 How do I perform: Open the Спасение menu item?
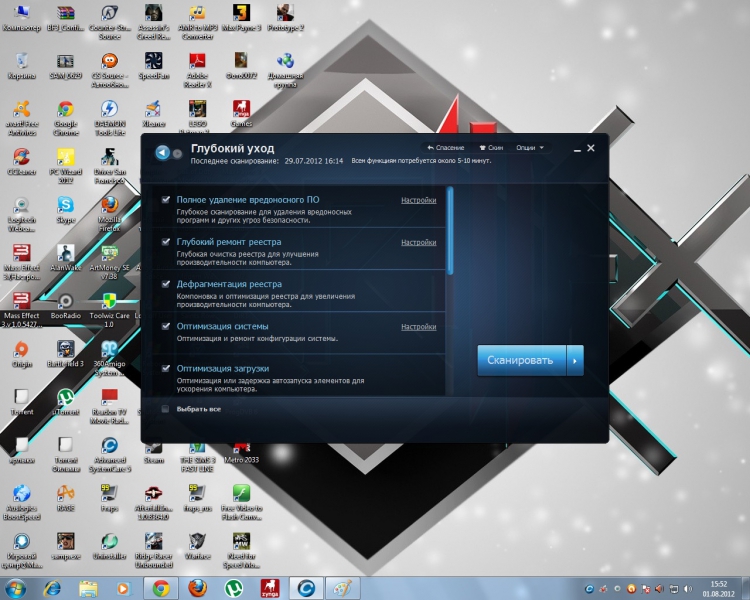tap(446, 148)
